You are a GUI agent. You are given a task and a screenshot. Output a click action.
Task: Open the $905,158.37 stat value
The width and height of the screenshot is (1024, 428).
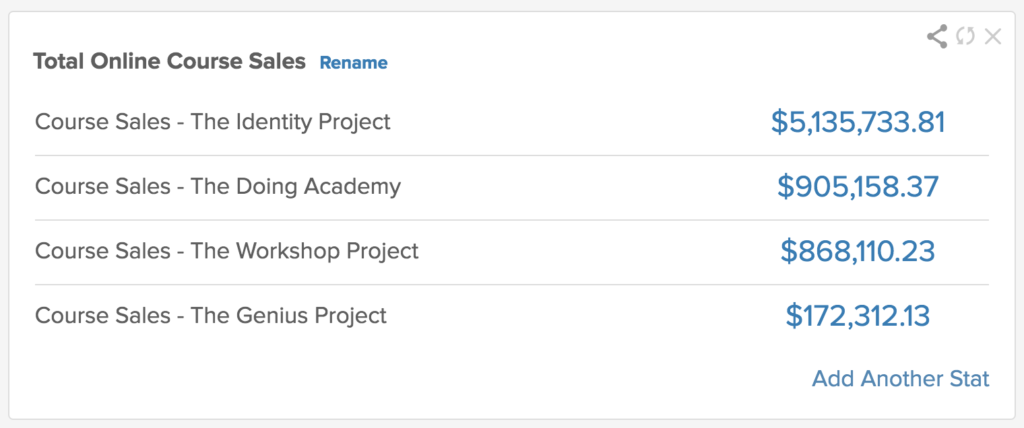pos(858,186)
